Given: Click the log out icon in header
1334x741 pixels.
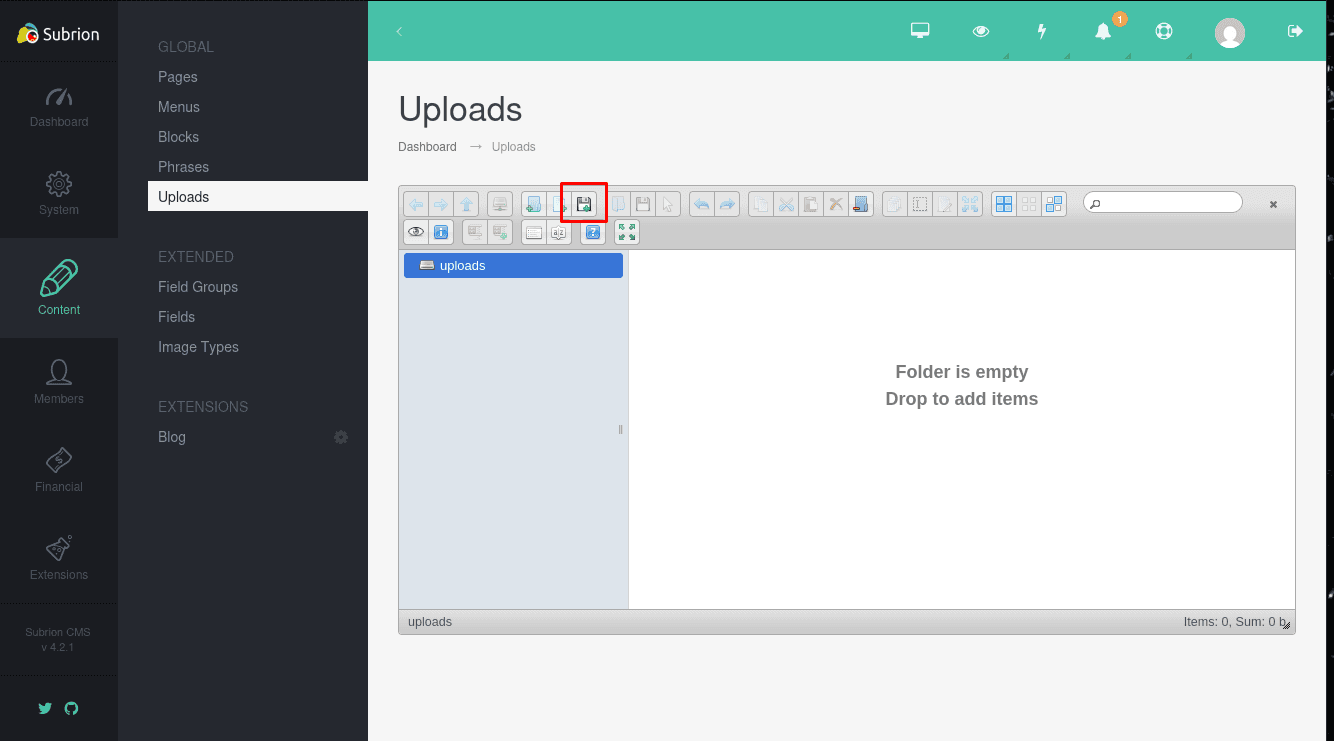Looking at the screenshot, I should [1295, 31].
